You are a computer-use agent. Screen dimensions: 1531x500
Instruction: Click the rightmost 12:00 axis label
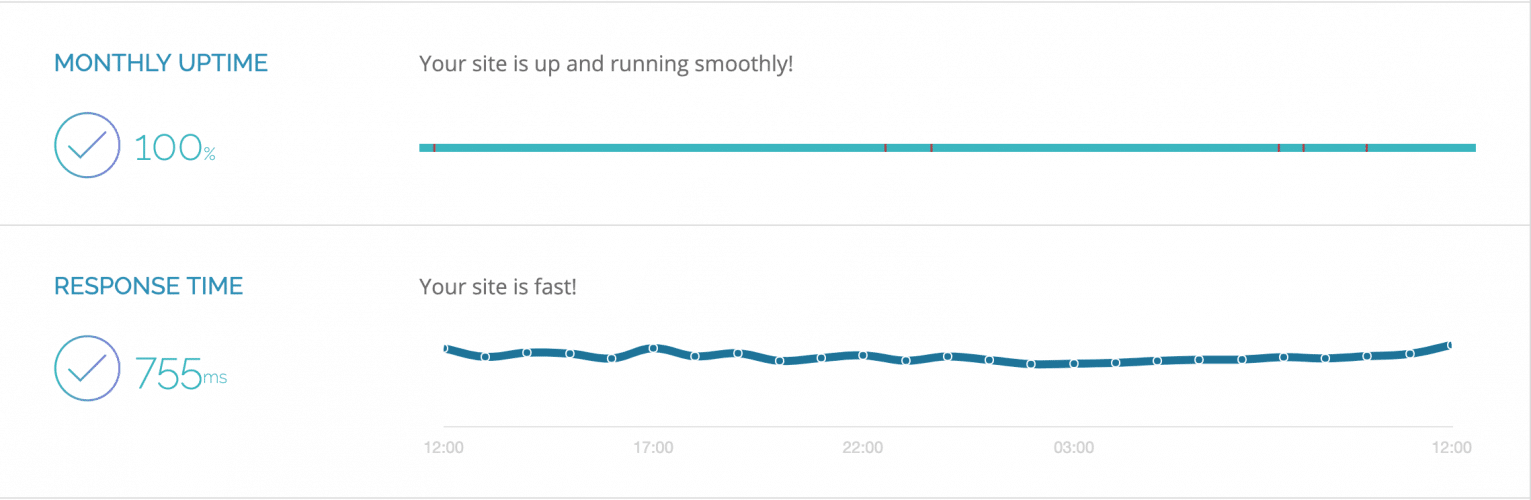(1453, 447)
